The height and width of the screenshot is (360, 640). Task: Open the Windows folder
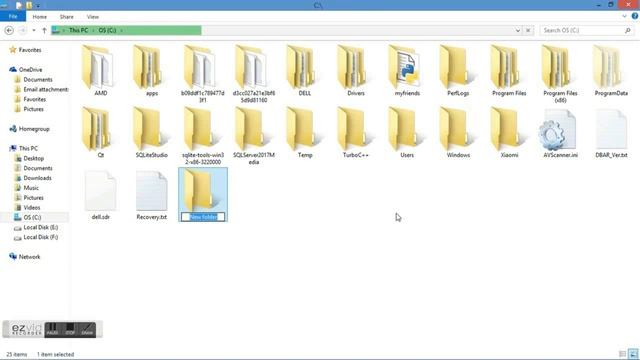click(458, 132)
